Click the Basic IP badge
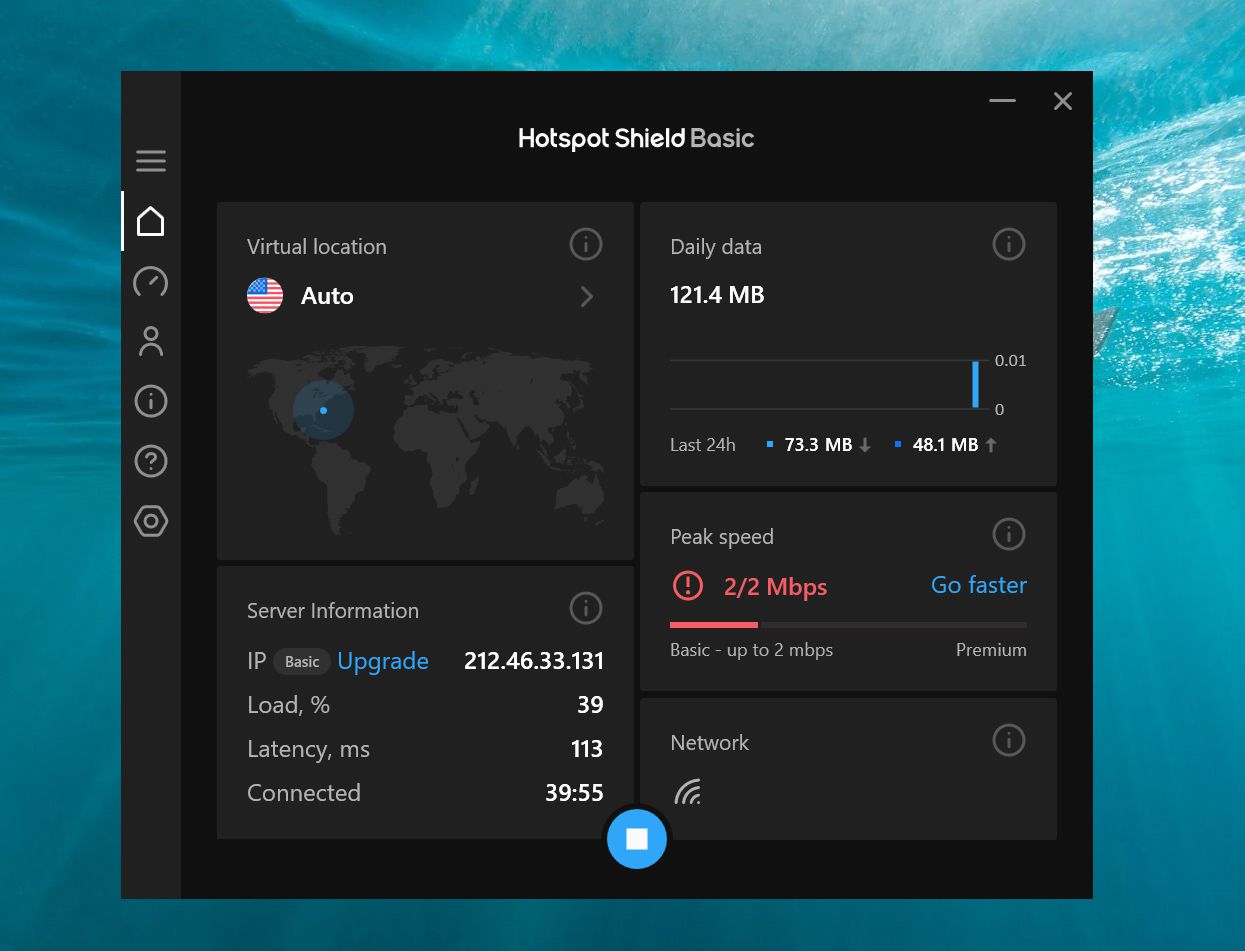Viewport: 1245px width, 951px height. pos(302,661)
